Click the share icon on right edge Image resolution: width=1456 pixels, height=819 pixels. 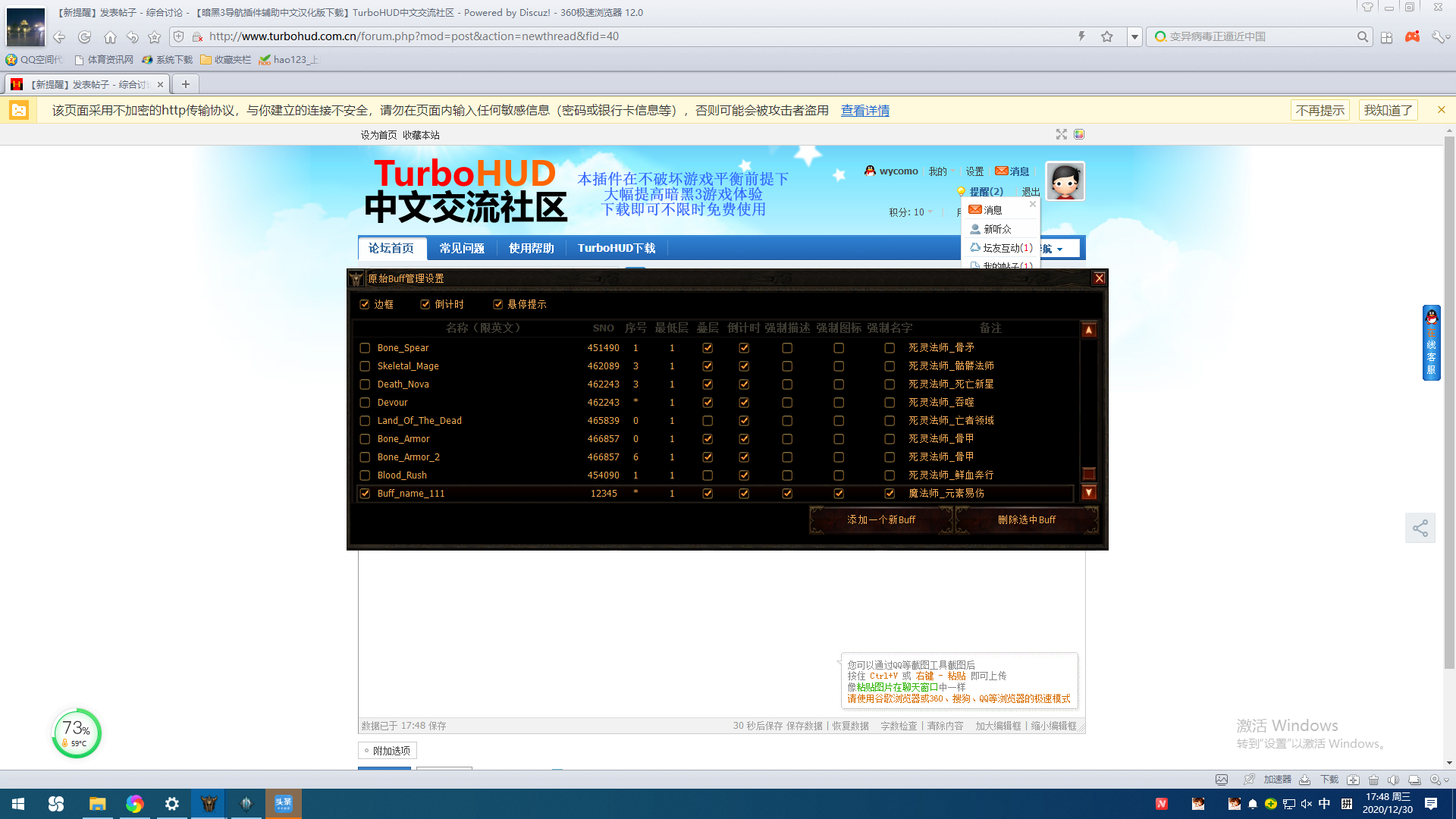[x=1420, y=528]
